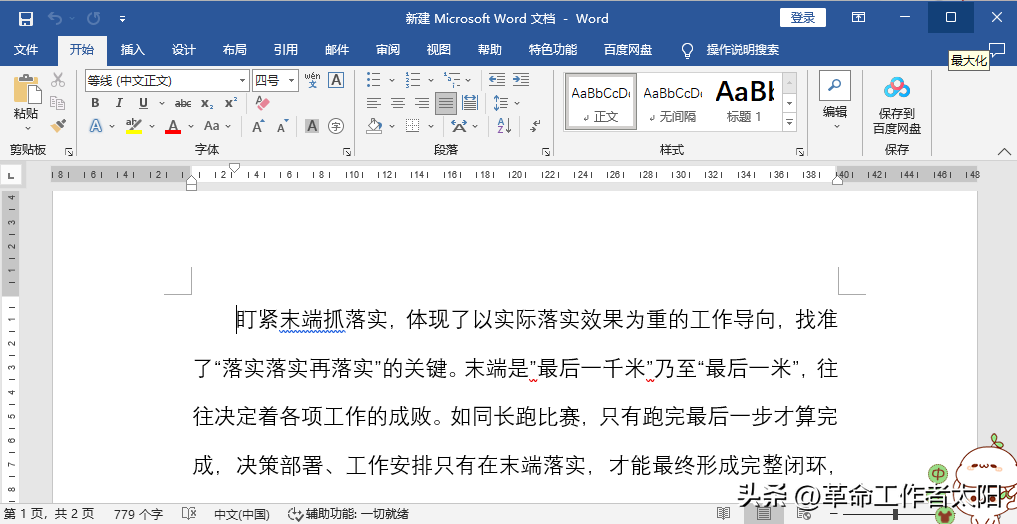Show or hide paragraph marks
Screen dimensions: 1017x524
click(x=535, y=126)
